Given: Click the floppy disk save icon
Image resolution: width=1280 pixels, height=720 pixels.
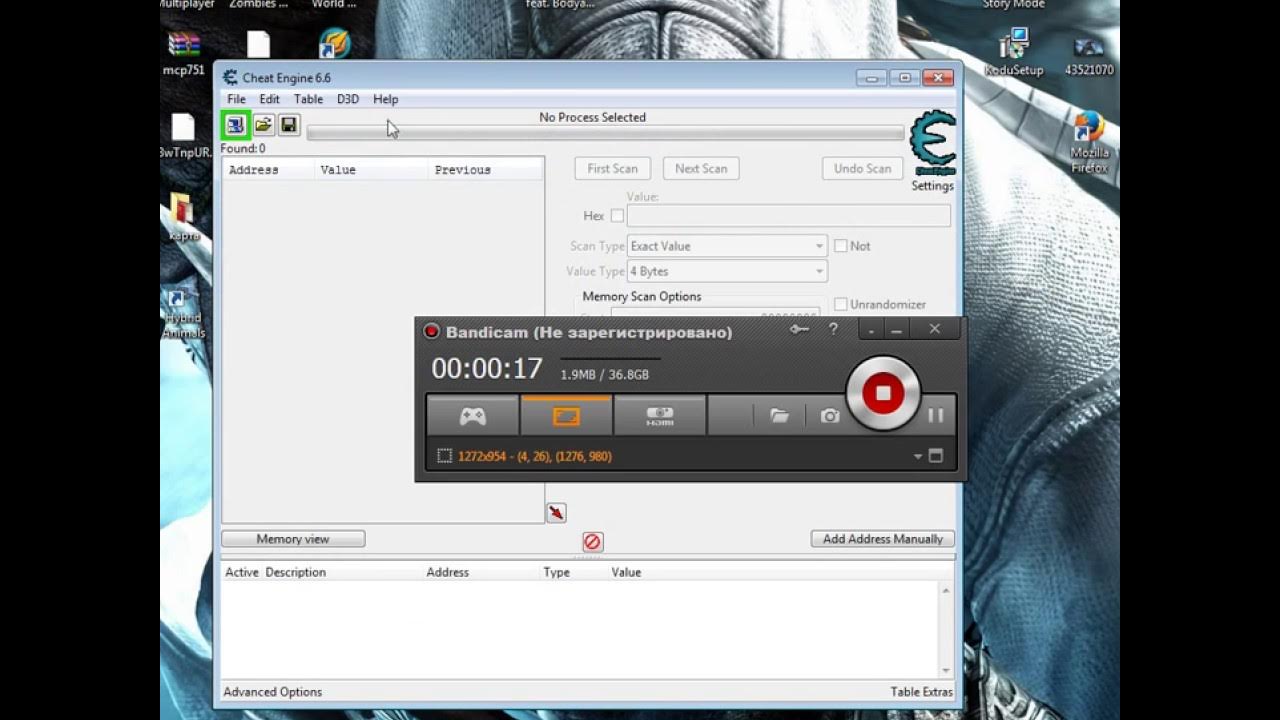Looking at the screenshot, I should tap(289, 125).
